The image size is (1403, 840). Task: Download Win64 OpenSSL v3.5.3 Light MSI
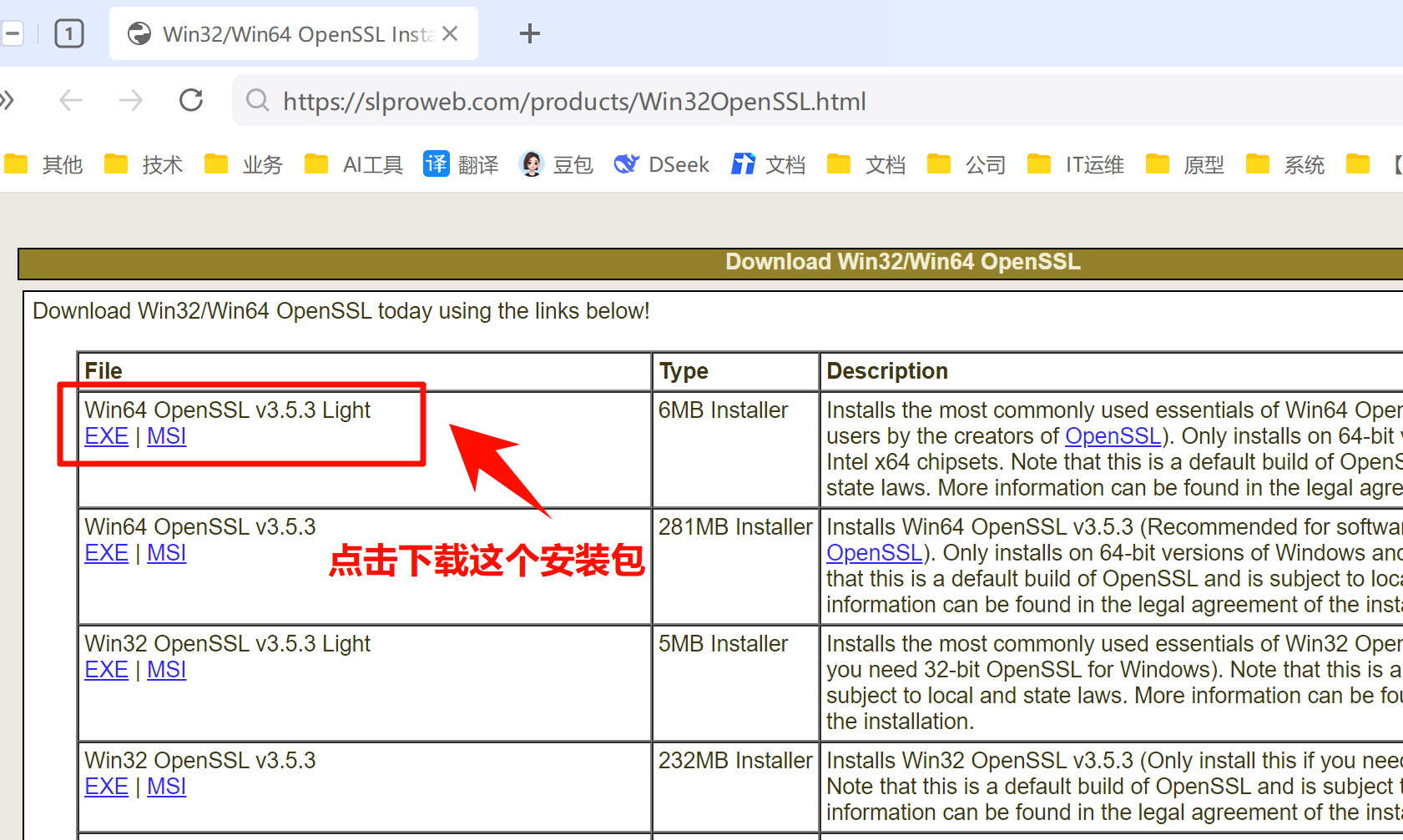[166, 436]
